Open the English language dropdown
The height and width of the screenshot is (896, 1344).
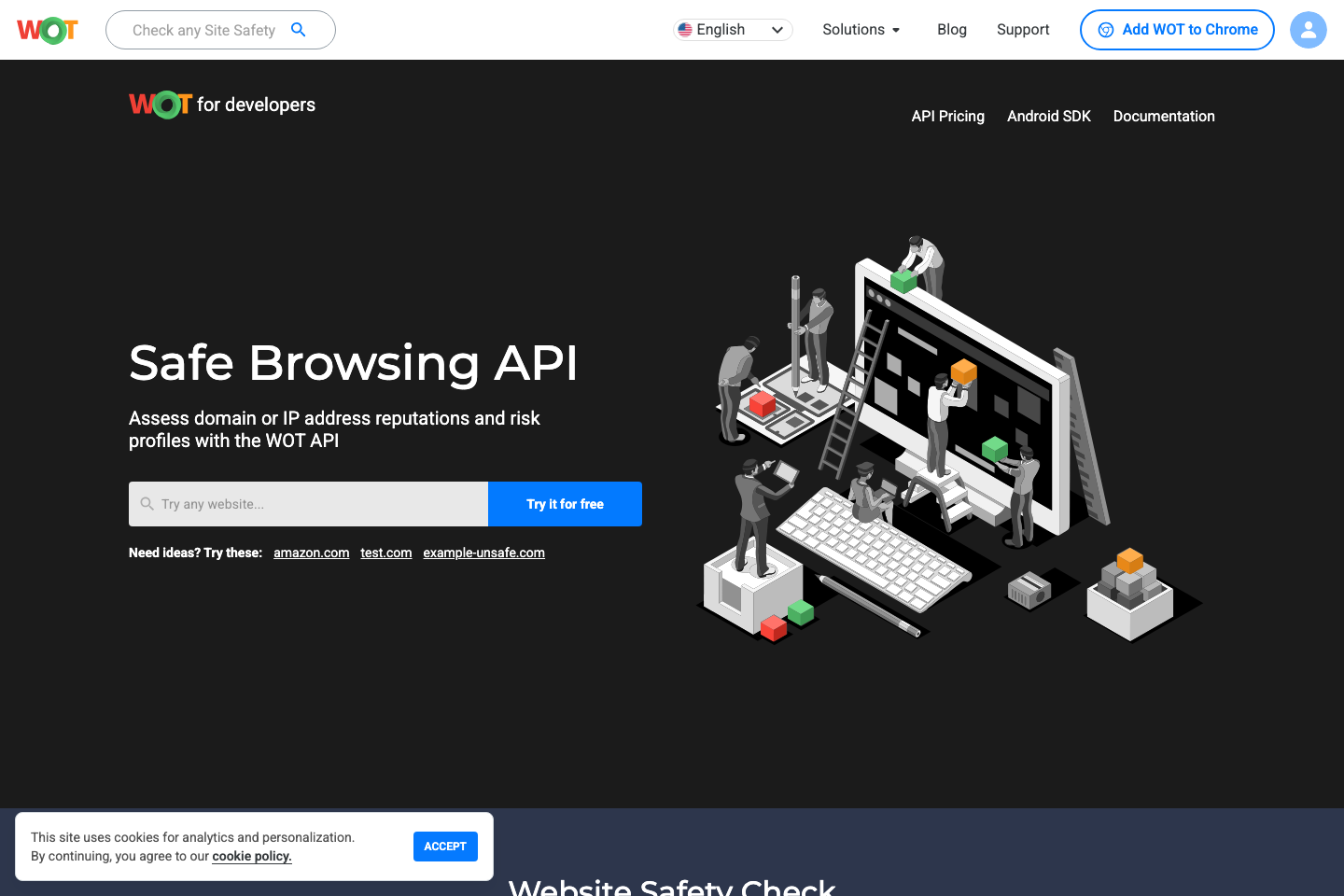[733, 29]
